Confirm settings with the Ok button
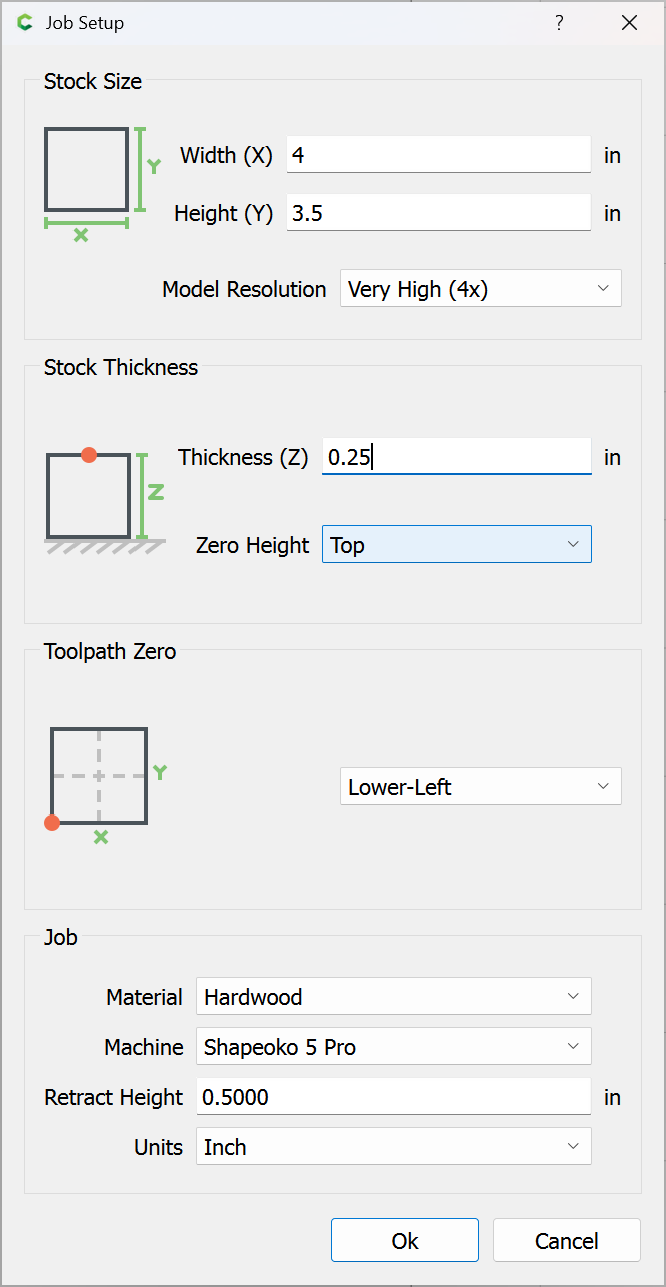Image resolution: width=666 pixels, height=1287 pixels. point(405,1241)
